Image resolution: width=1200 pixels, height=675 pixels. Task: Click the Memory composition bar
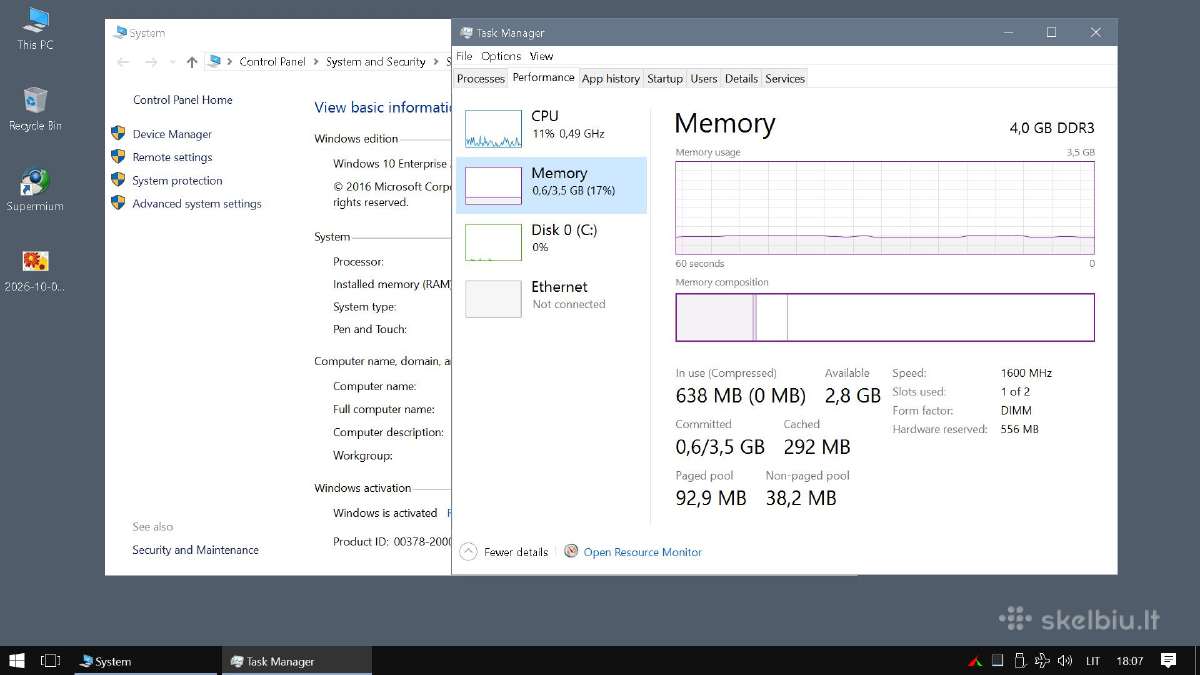click(x=885, y=317)
